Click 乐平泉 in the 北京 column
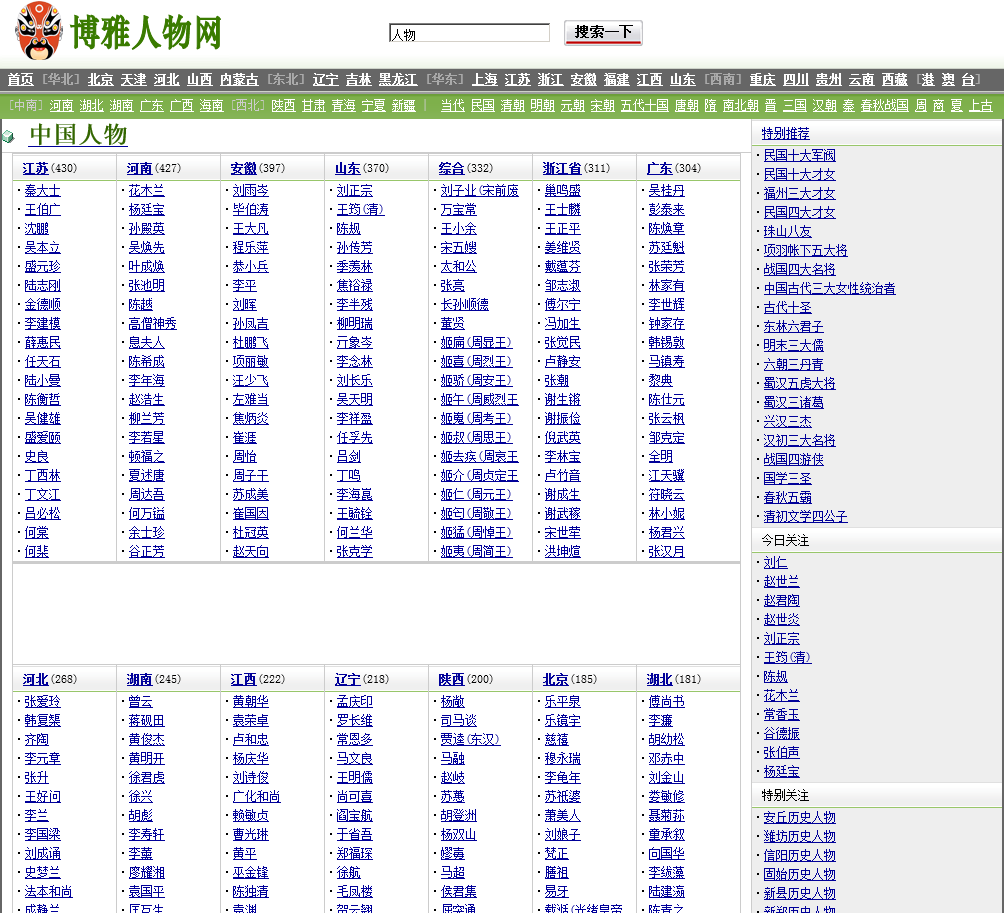Screen dimensions: 1004x913 coord(562,702)
